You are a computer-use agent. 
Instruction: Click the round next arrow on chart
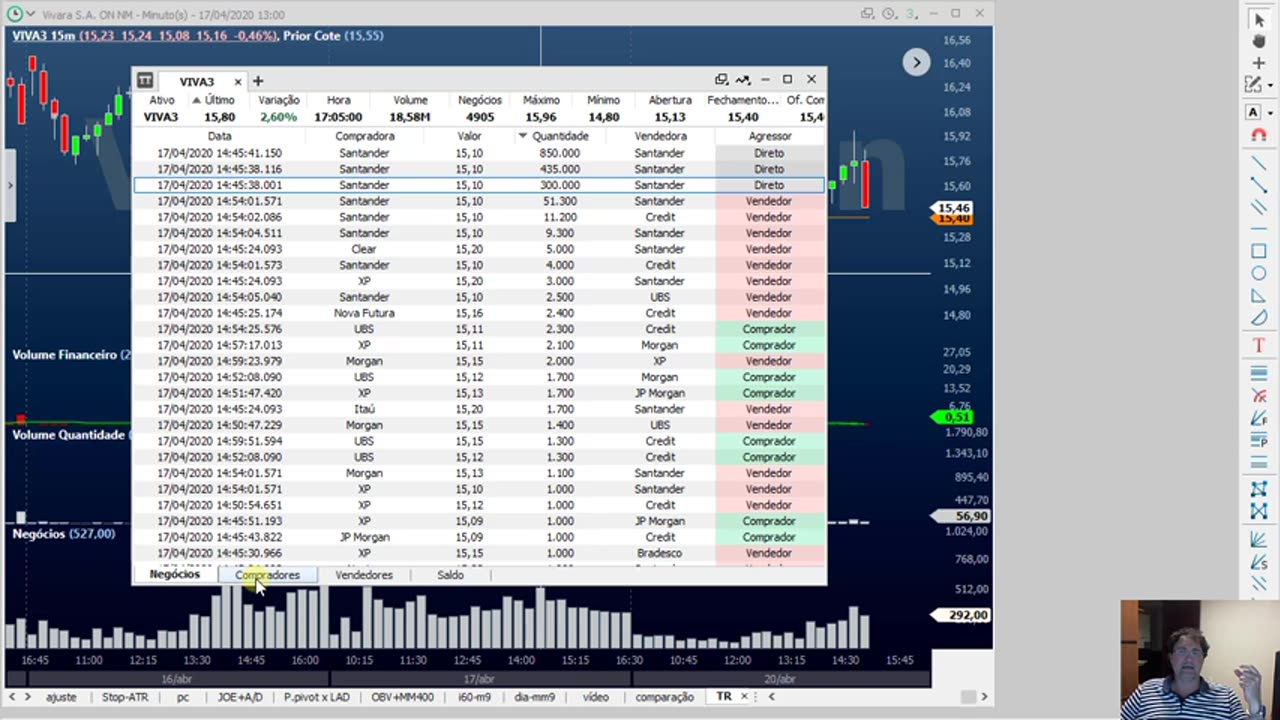tap(916, 62)
